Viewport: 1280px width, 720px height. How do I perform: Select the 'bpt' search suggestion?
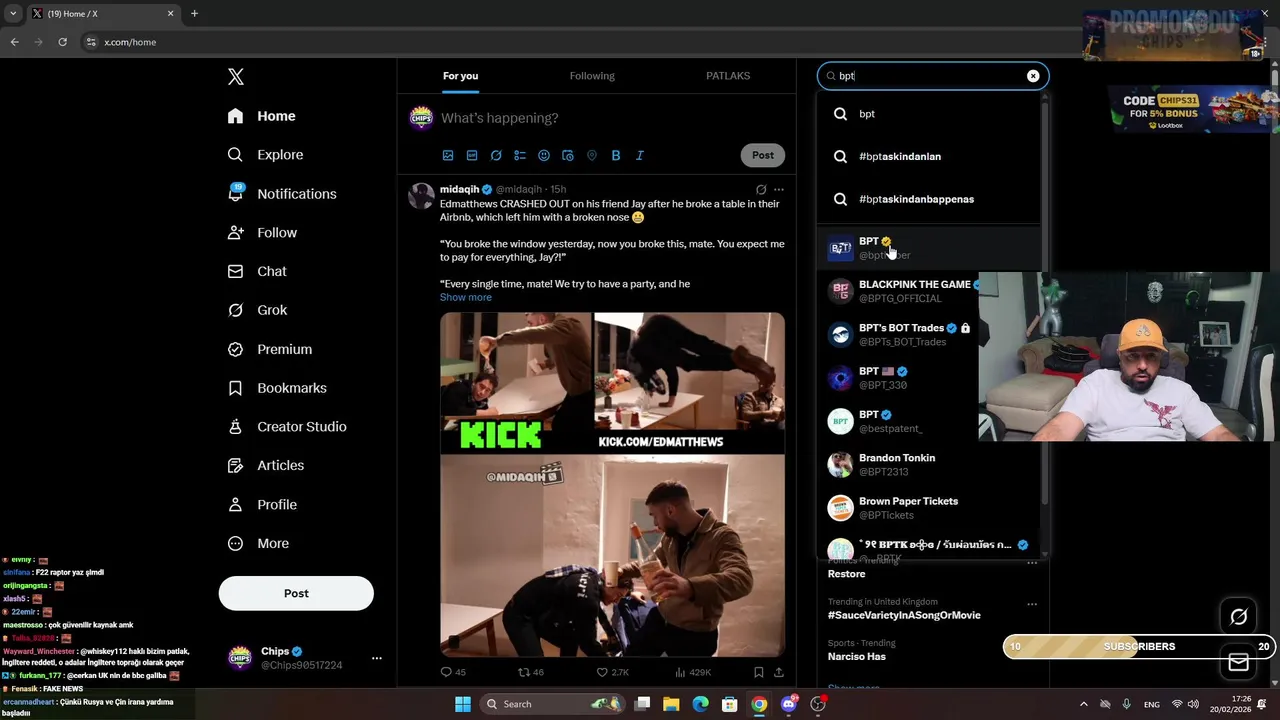pyautogui.click(x=930, y=114)
